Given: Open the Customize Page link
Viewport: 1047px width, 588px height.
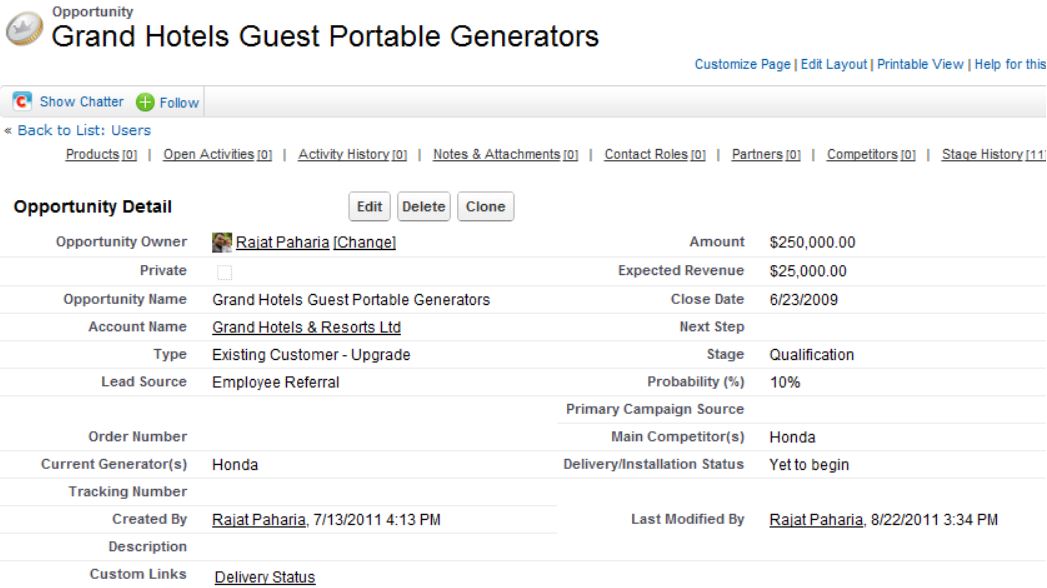Looking at the screenshot, I should click(x=742, y=65).
